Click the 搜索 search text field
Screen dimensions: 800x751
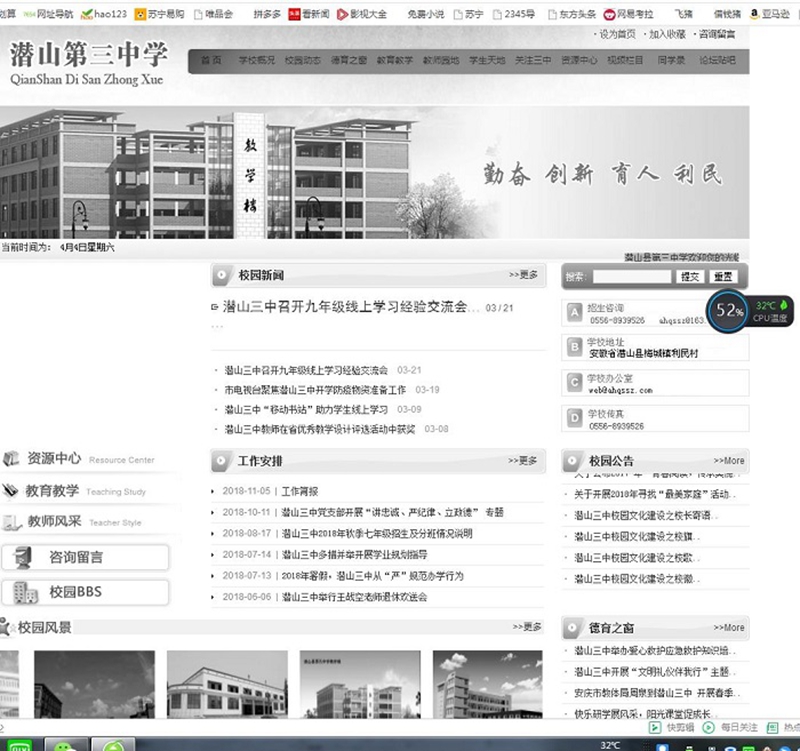[631, 276]
